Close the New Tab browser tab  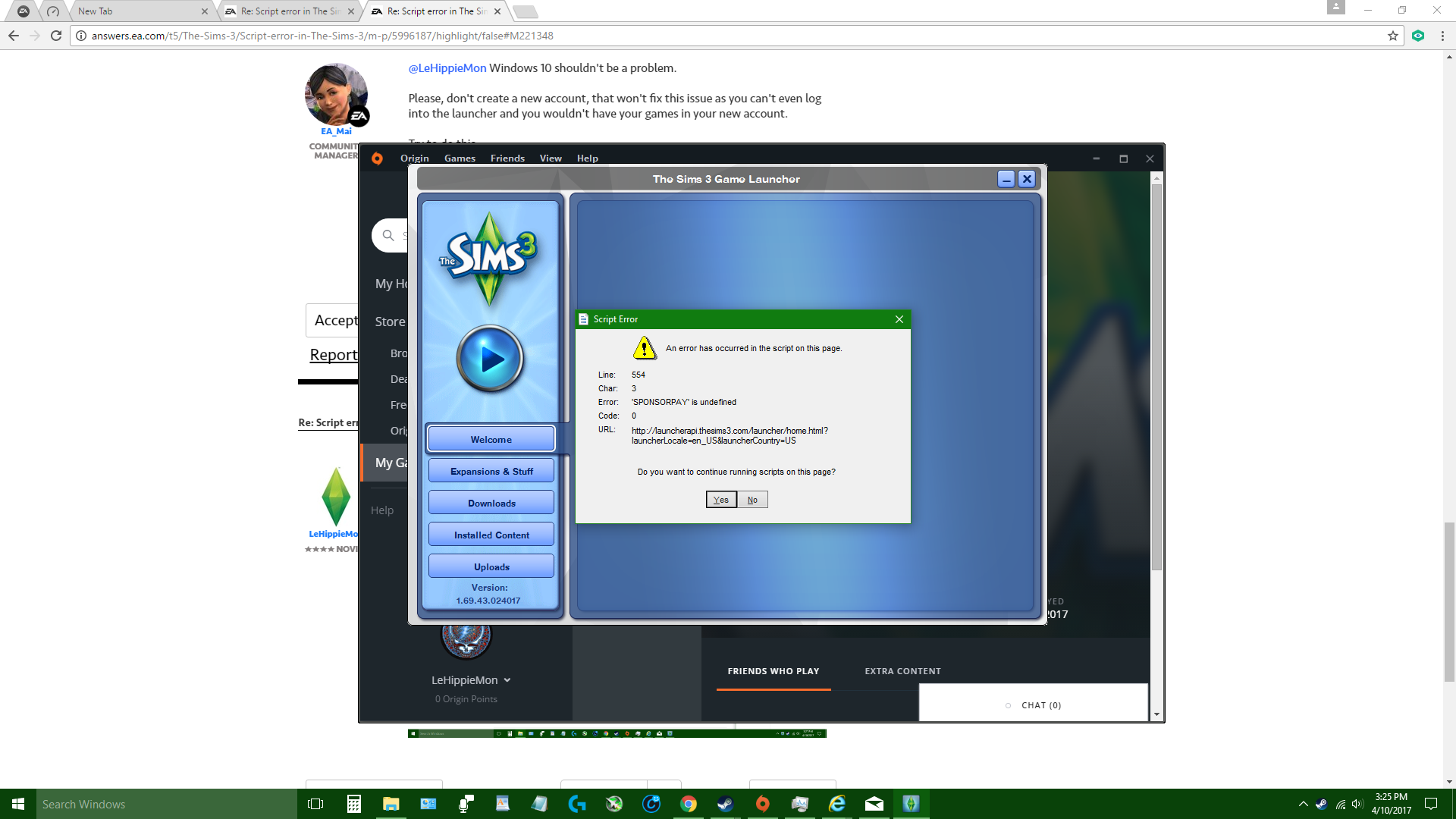(x=204, y=11)
